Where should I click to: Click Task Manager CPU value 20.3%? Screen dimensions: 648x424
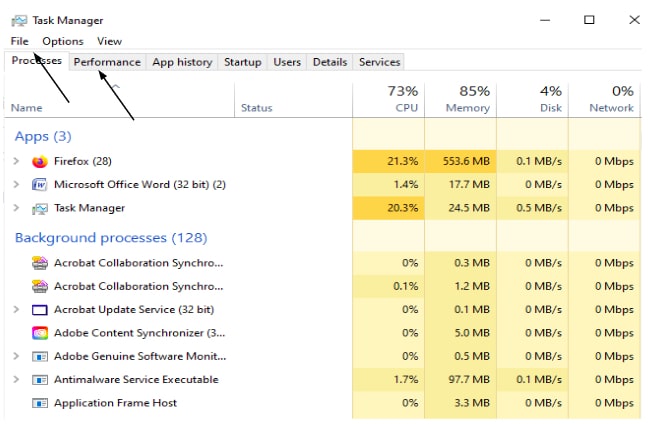tap(403, 208)
